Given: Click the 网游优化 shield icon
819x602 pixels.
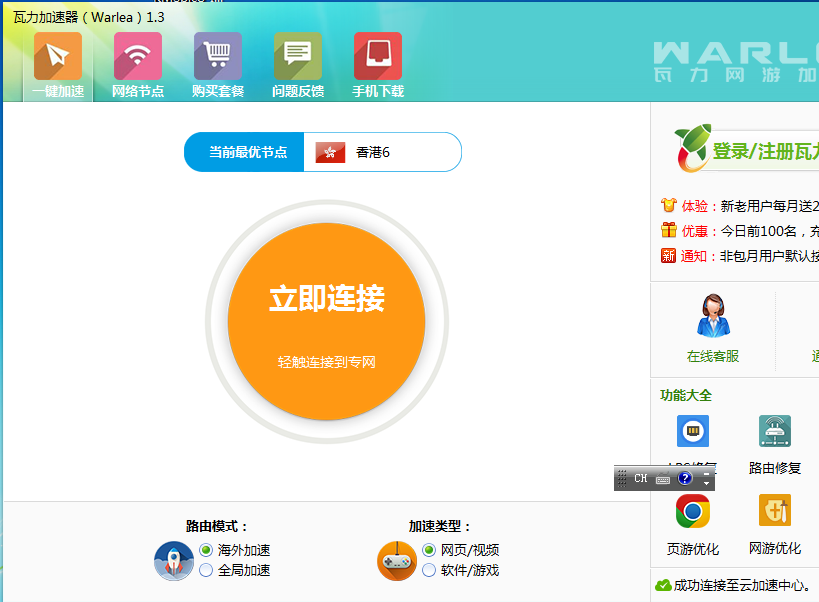Looking at the screenshot, I should (775, 511).
